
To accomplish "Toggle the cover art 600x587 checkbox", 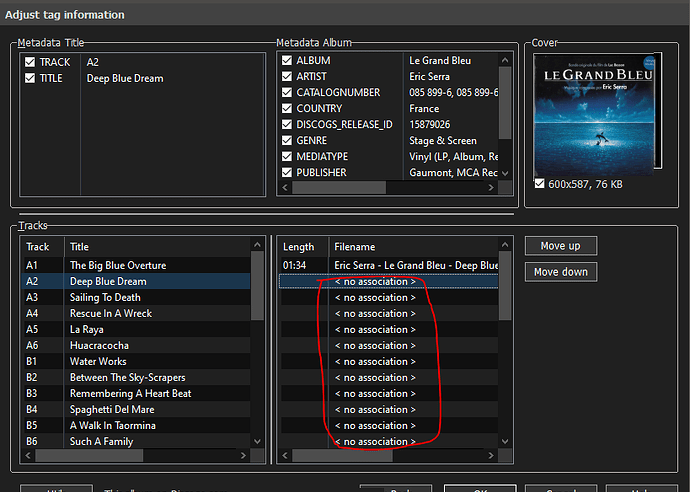I will coord(540,184).
